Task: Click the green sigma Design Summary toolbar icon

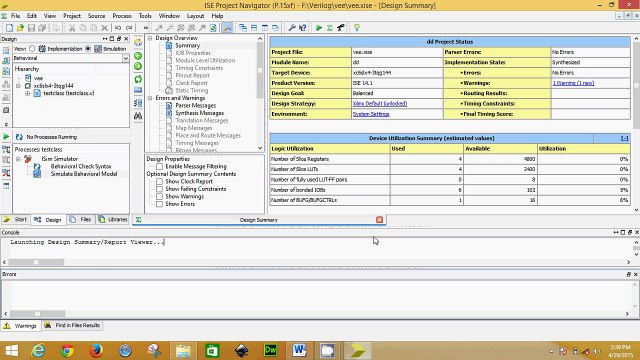Action: [x=329, y=28]
